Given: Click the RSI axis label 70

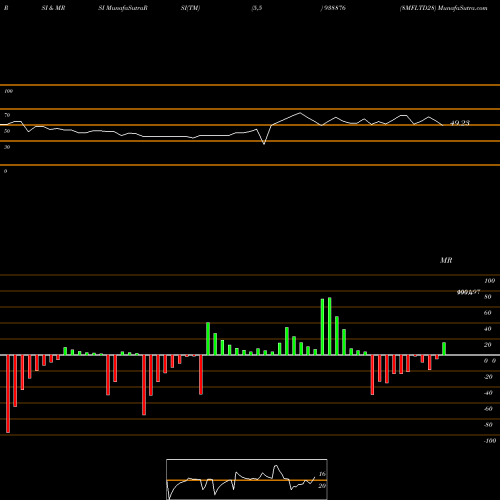Looking at the screenshot, I should pos(7,115).
